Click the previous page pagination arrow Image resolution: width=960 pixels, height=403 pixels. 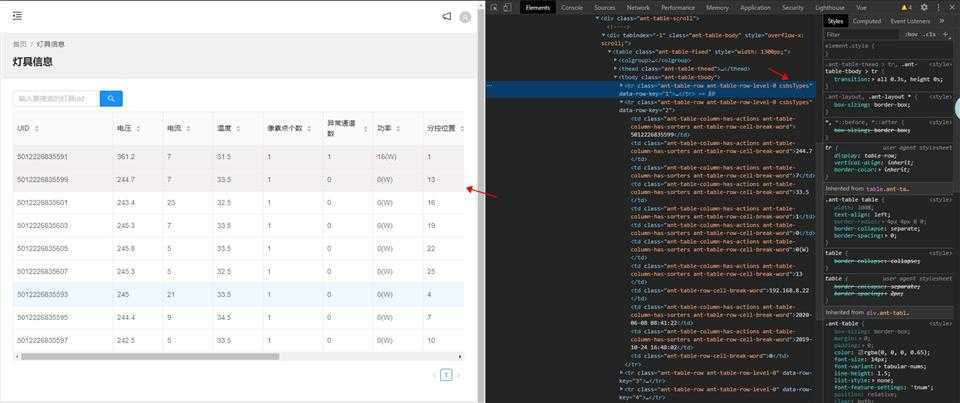click(434, 375)
